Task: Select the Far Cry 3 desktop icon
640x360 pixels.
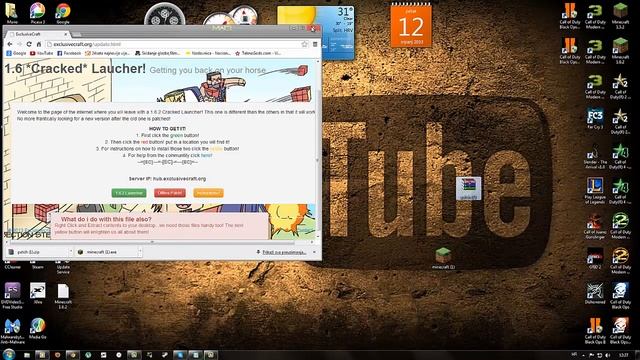Action: (x=595, y=119)
